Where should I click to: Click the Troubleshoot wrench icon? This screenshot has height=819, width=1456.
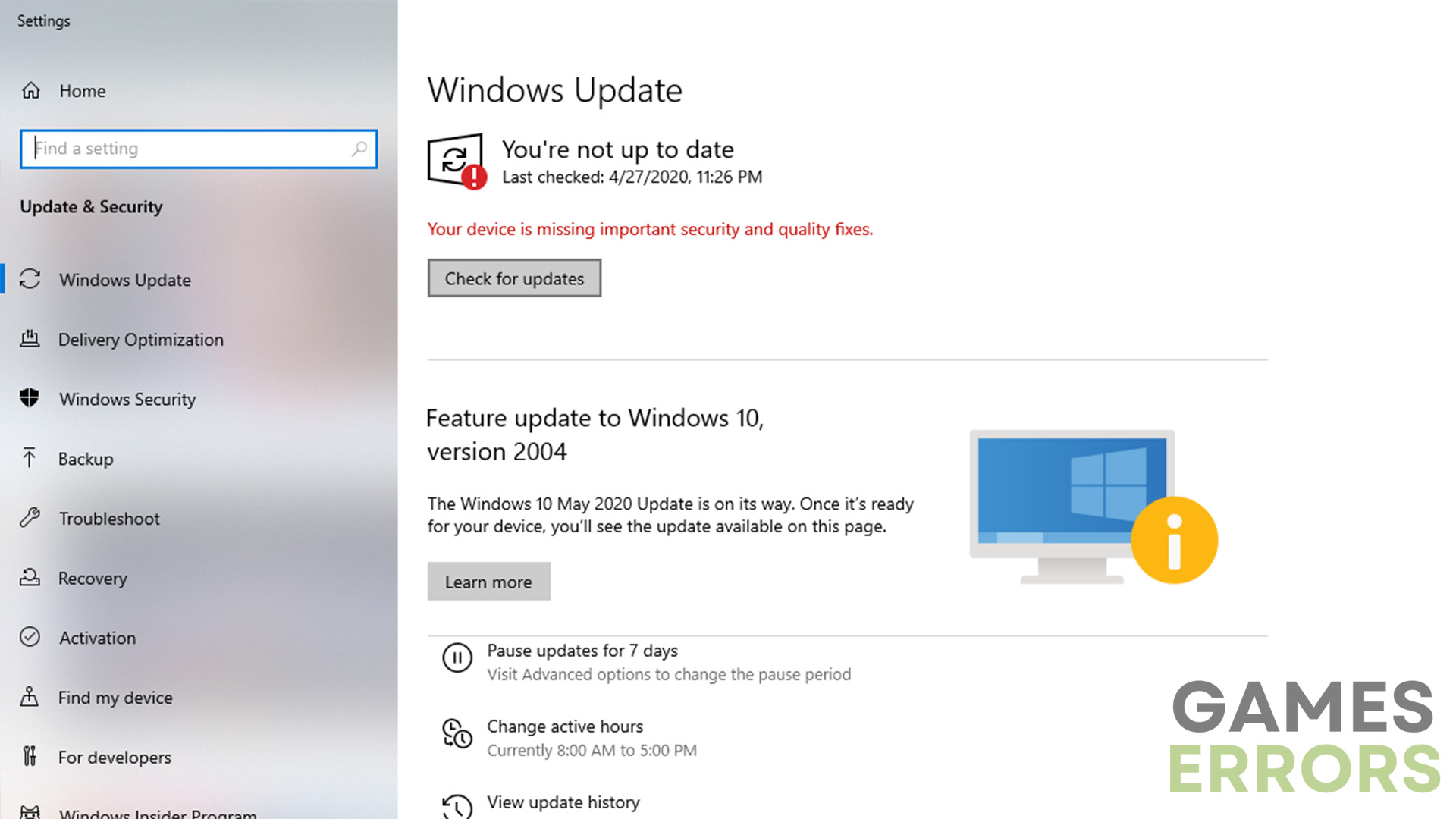tap(30, 518)
